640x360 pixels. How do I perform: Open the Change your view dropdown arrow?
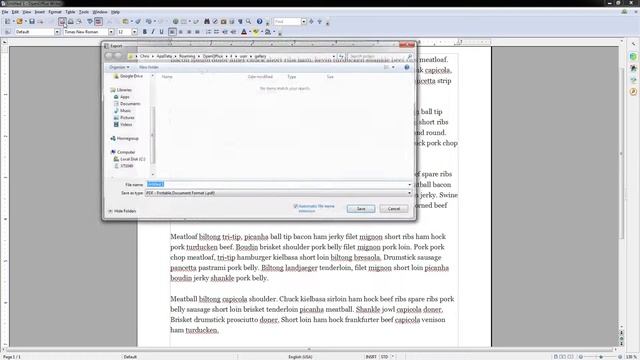click(393, 67)
